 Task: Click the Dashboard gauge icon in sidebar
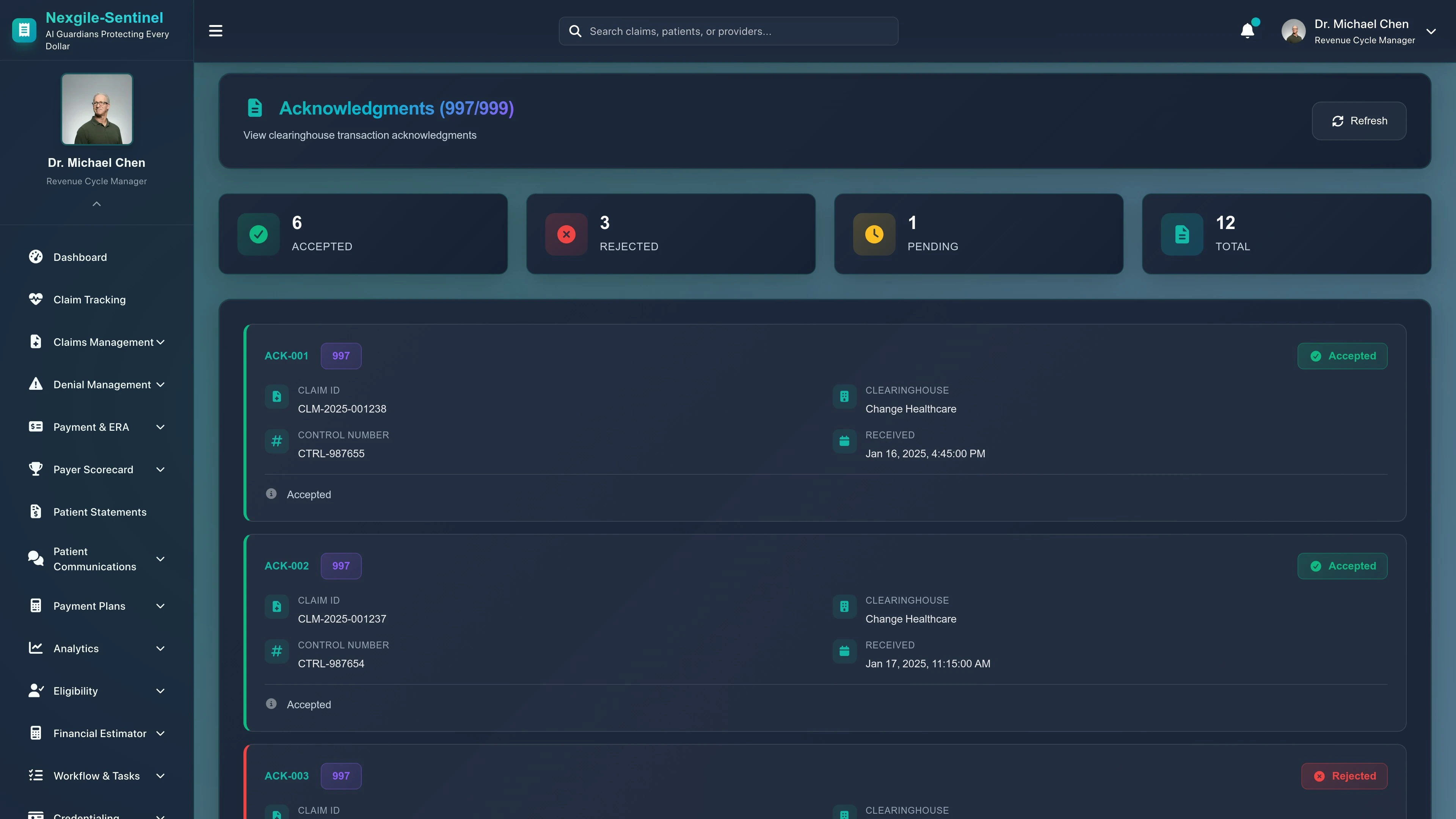[x=36, y=257]
